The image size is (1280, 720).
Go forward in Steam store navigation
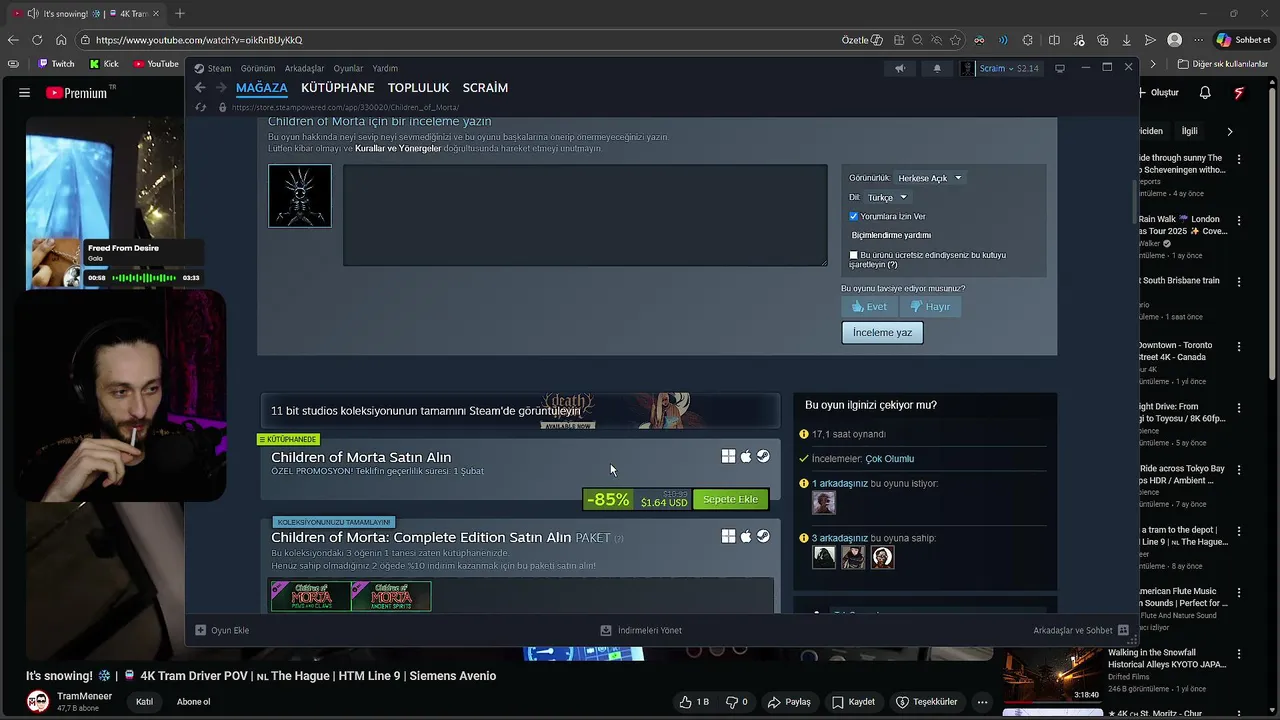(221, 88)
